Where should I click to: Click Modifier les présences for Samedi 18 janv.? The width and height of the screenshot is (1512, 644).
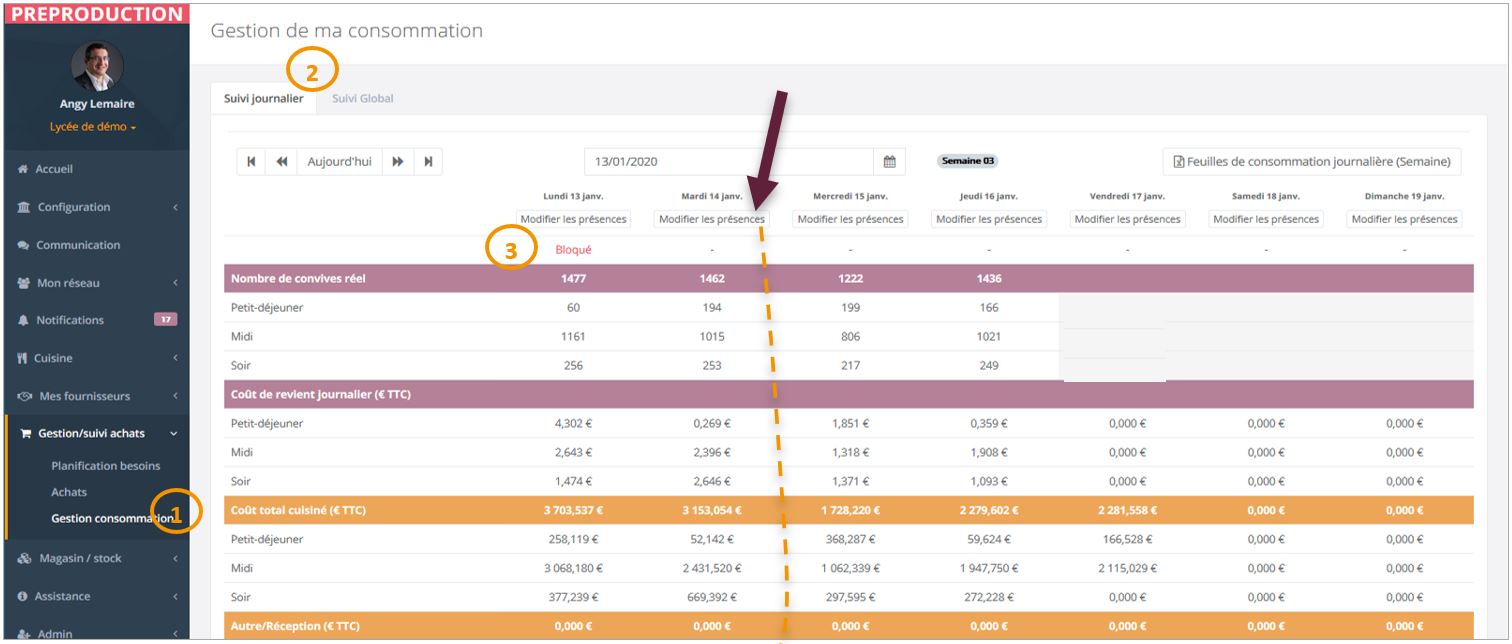click(1266, 219)
